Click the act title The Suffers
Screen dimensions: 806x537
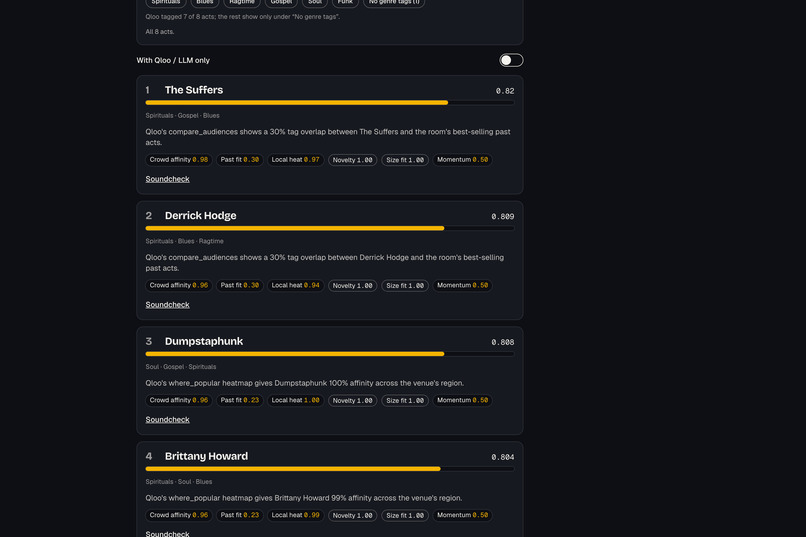[x=194, y=90]
